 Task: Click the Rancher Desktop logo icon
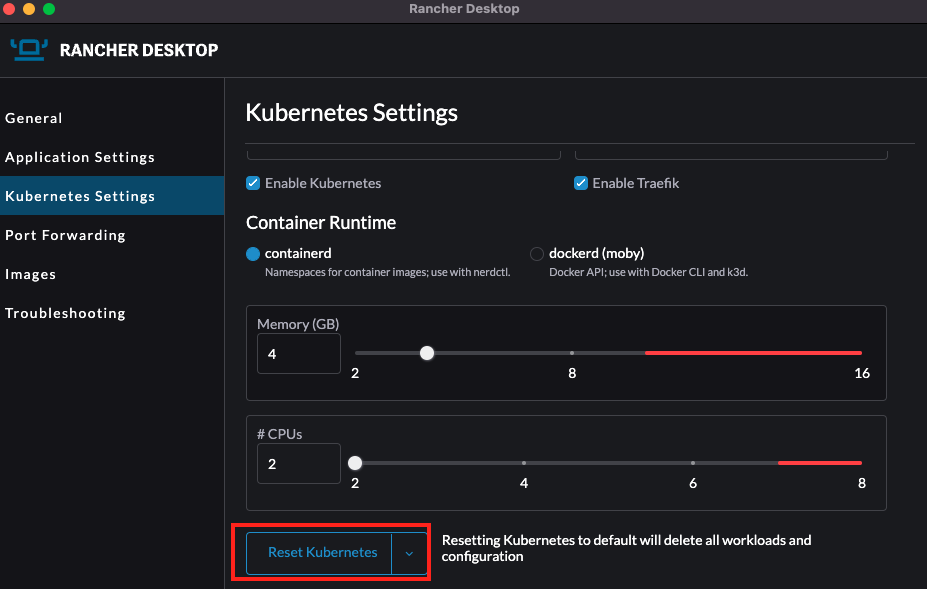tap(29, 49)
